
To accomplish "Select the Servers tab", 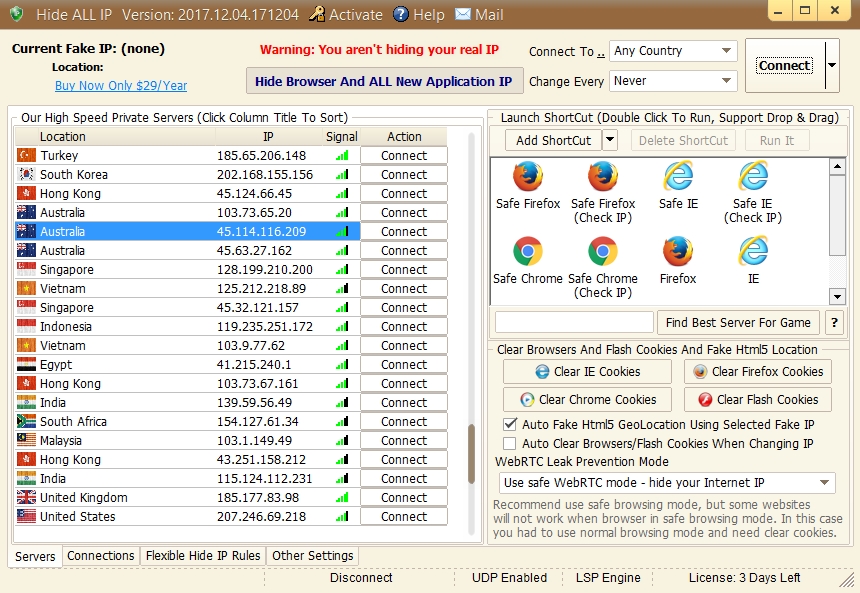I will pyautogui.click(x=35, y=556).
